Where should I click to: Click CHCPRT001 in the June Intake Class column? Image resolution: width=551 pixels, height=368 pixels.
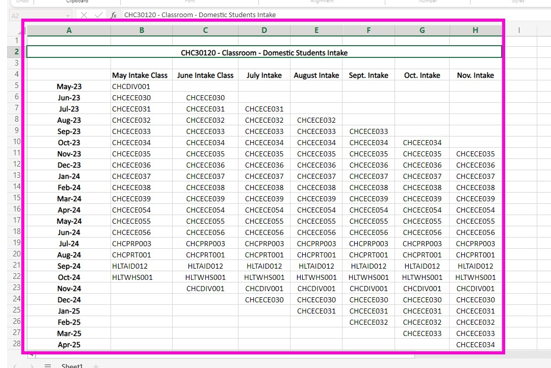click(x=205, y=255)
